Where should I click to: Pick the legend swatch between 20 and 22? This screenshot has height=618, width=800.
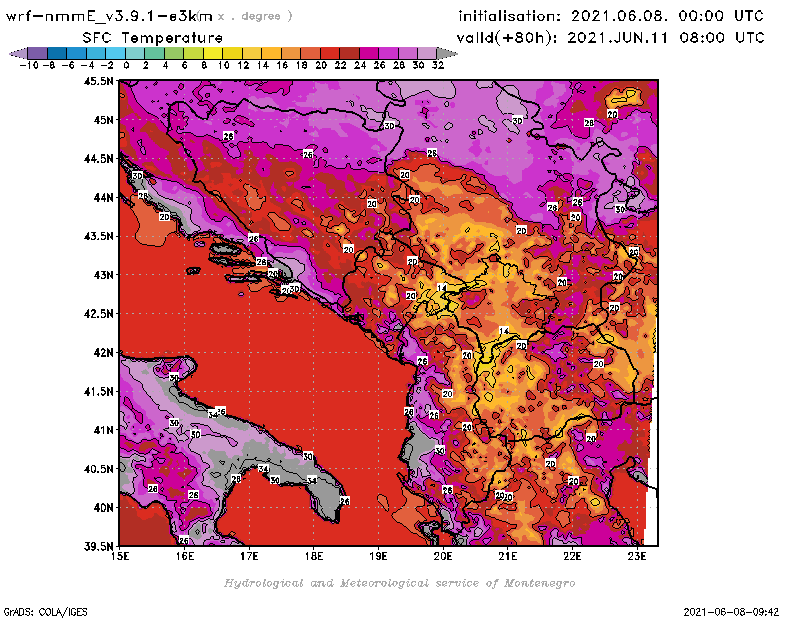click(x=330, y=54)
